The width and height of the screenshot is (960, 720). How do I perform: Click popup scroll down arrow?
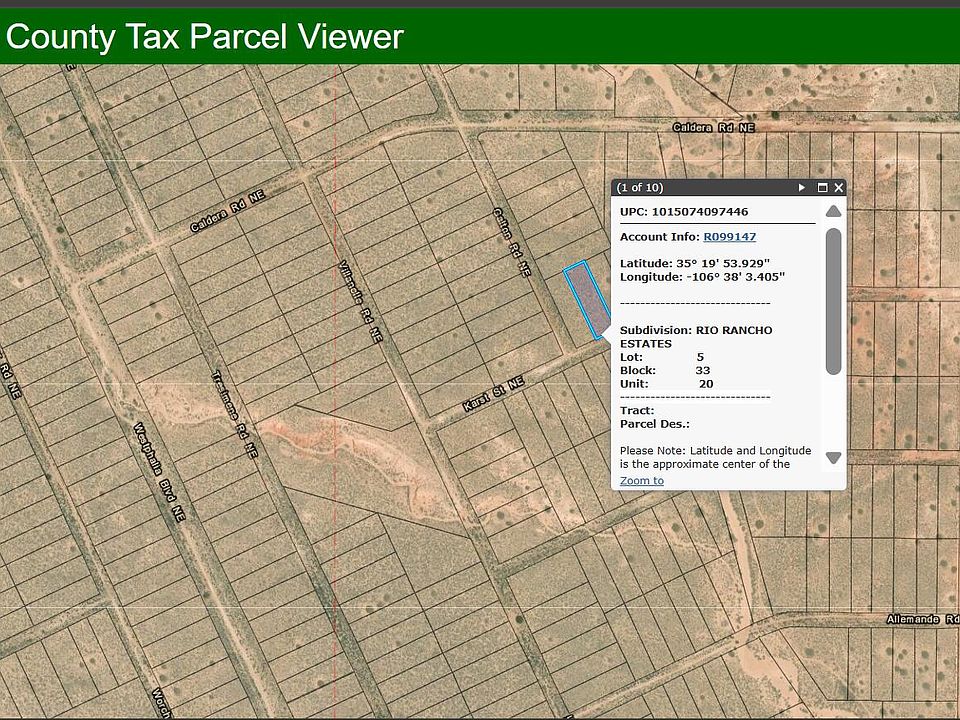pyautogui.click(x=833, y=457)
